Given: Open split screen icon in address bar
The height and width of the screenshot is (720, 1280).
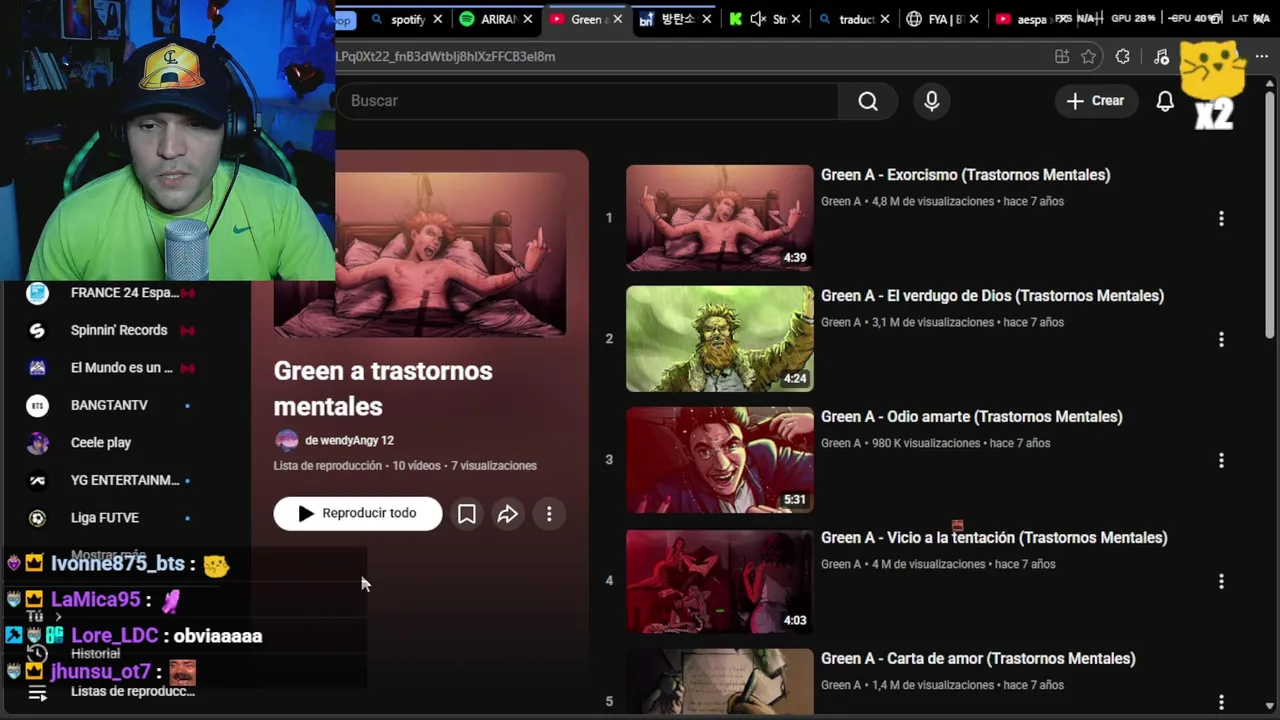Looking at the screenshot, I should click(1062, 57).
